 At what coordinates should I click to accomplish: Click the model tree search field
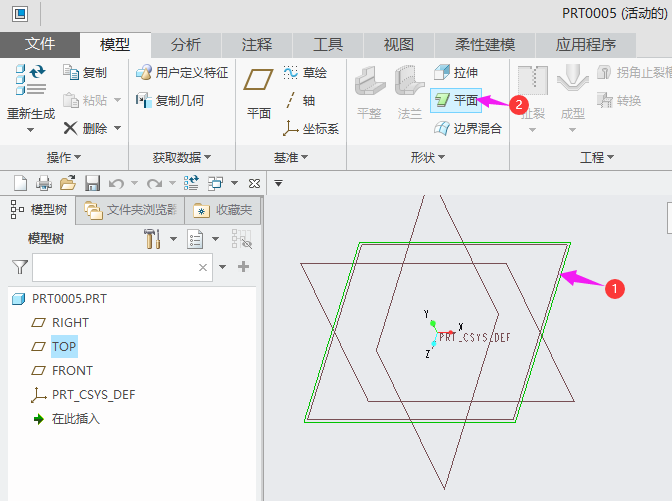tap(115, 267)
